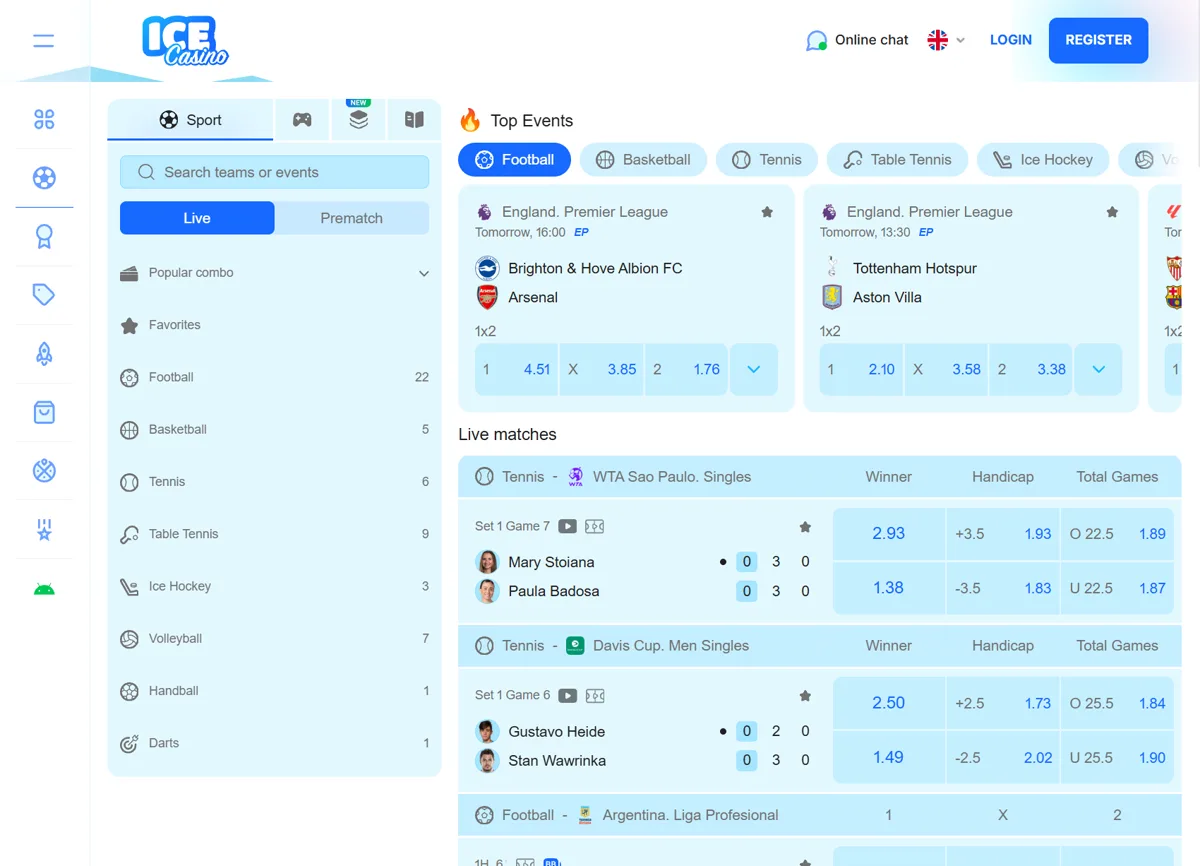Open the stacked layers NEW tab

358,119
